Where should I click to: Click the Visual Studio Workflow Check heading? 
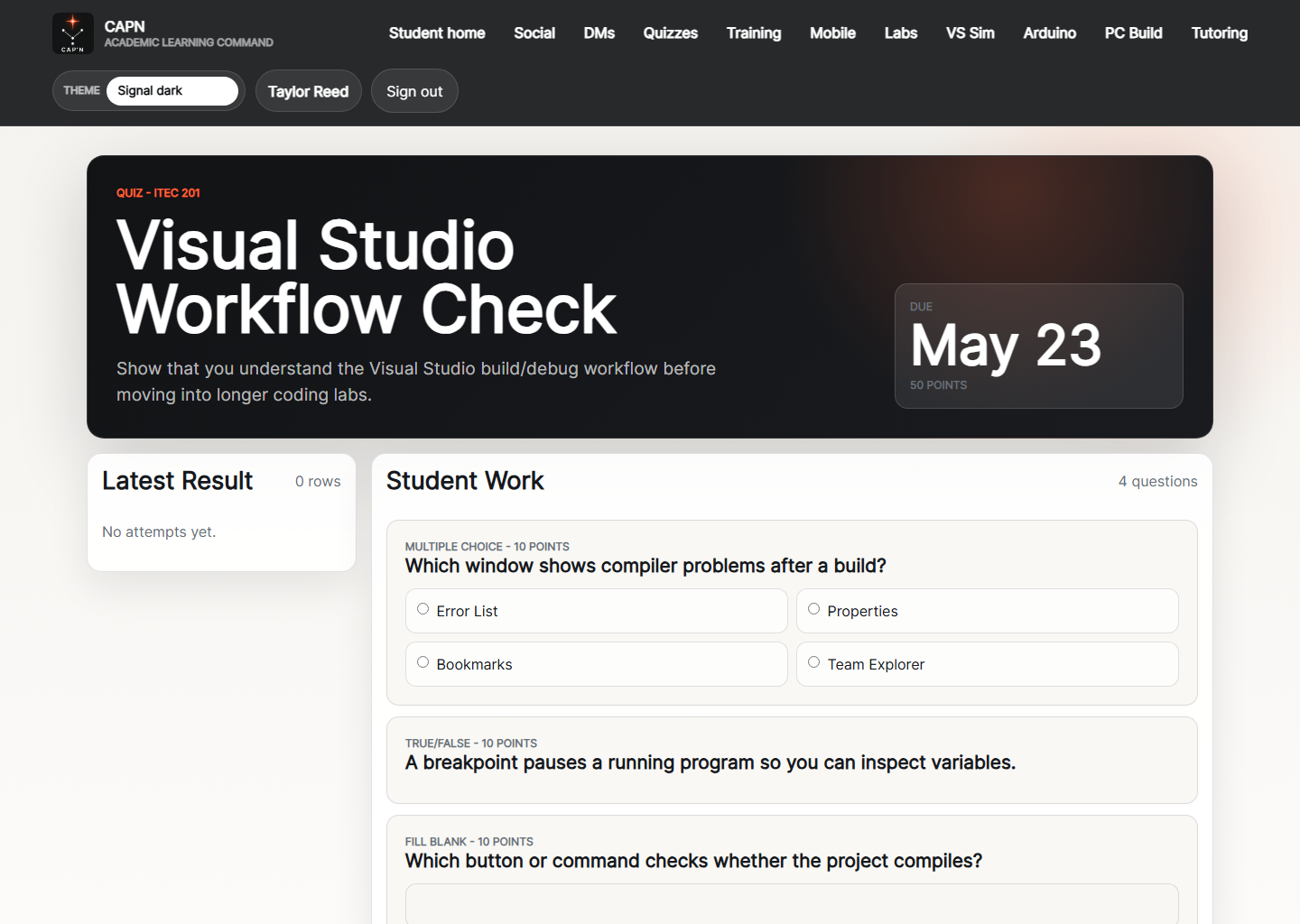367,277
